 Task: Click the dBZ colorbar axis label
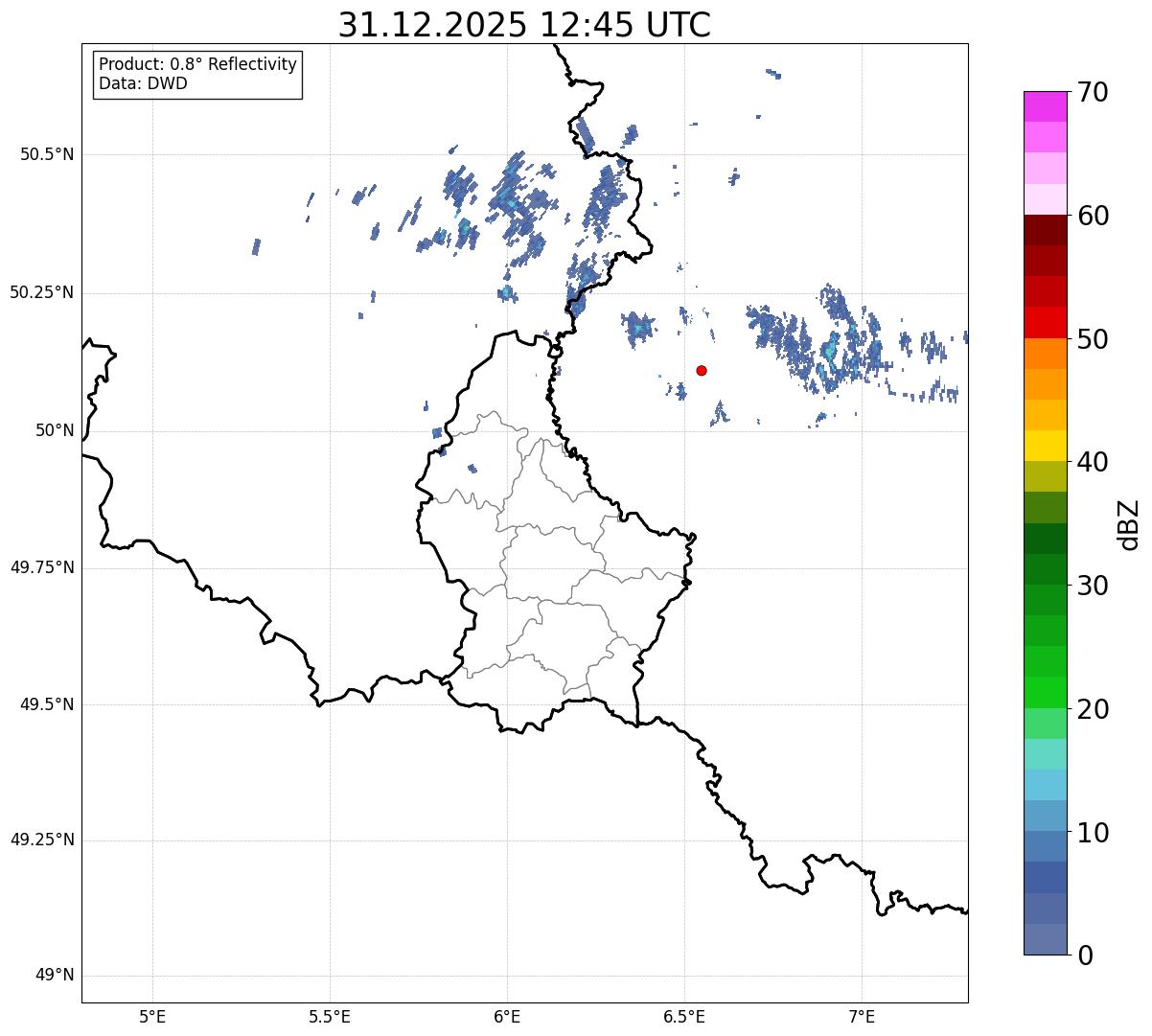coord(1129,524)
